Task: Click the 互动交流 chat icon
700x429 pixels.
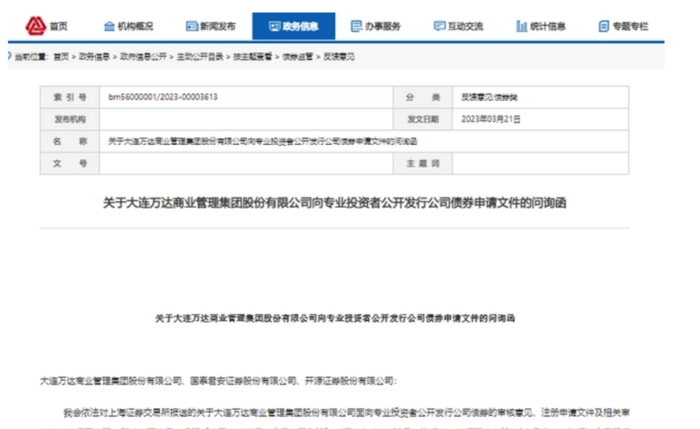Action: [x=439, y=26]
